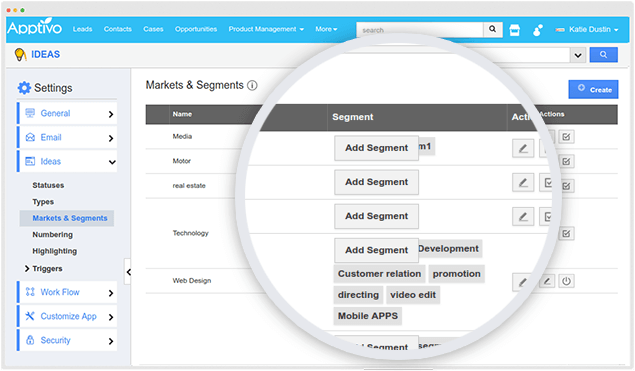Screen dimensions: 635x371
Task: Open the Work Flow settings section
Action: tap(67, 292)
